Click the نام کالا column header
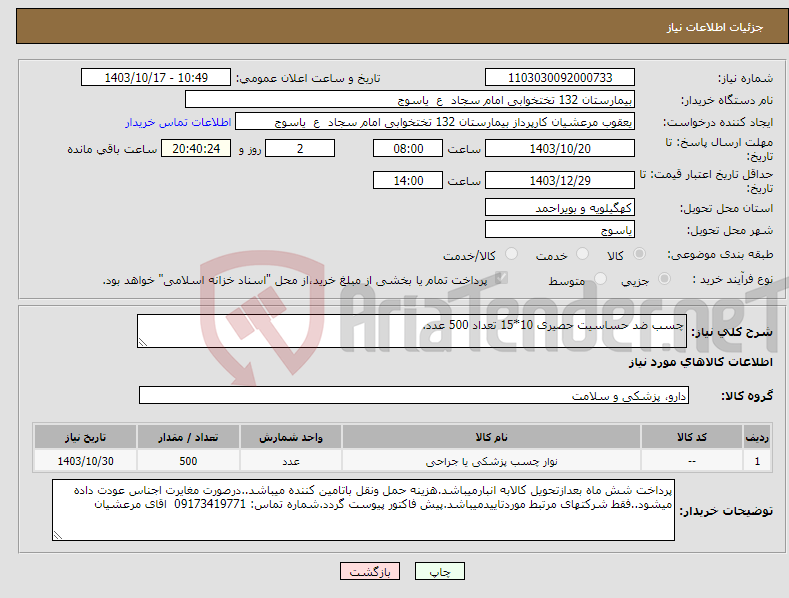 491,437
